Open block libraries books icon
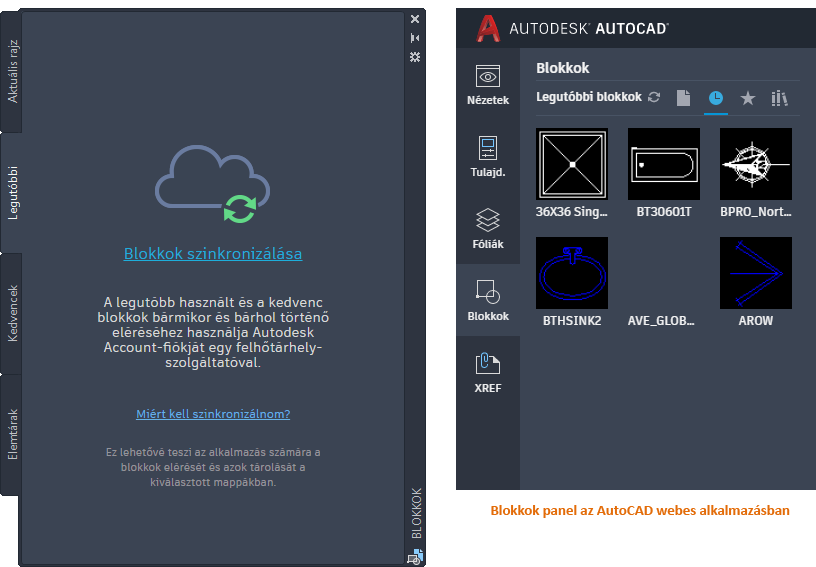Viewport: 816px width, 567px height. 779,98
